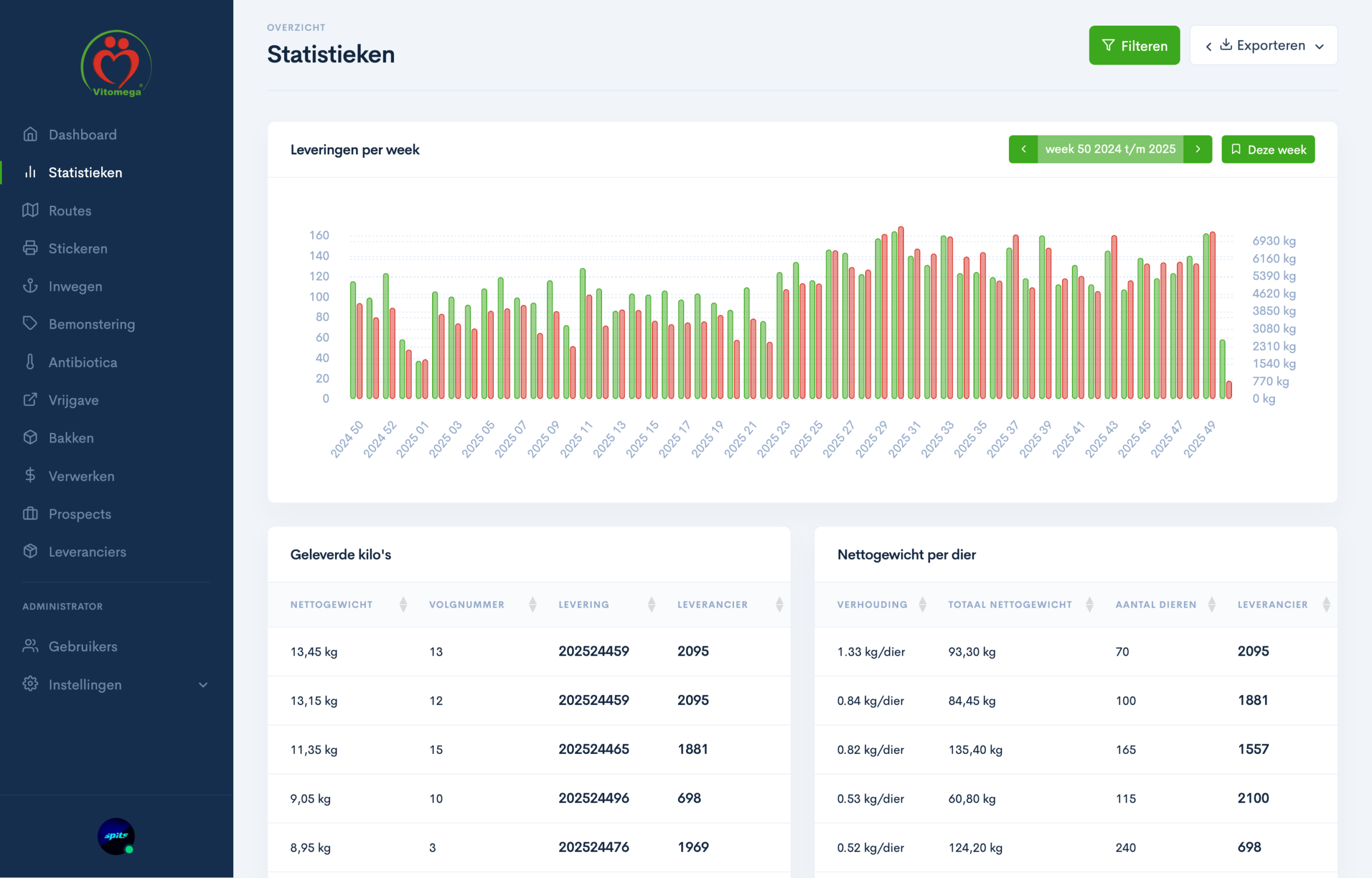Click the week 50 2024 t/m 2025 selector

tap(1110, 149)
